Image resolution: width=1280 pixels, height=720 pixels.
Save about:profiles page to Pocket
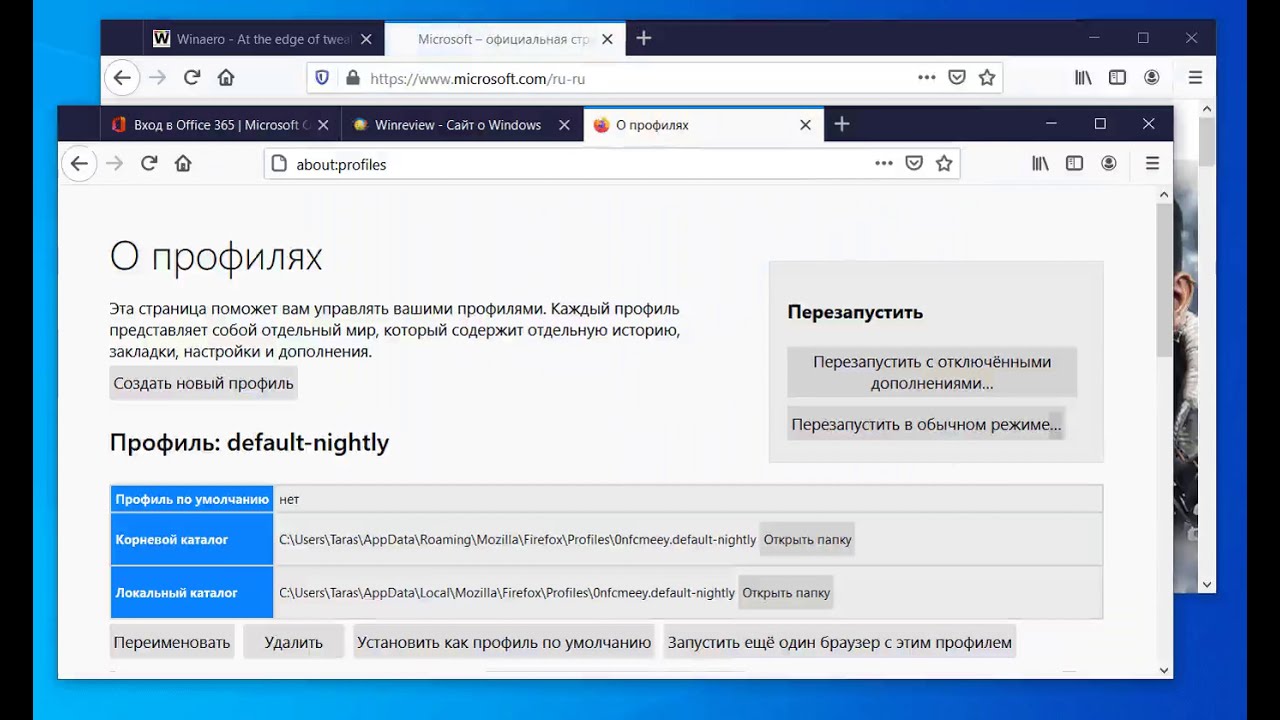tap(914, 164)
